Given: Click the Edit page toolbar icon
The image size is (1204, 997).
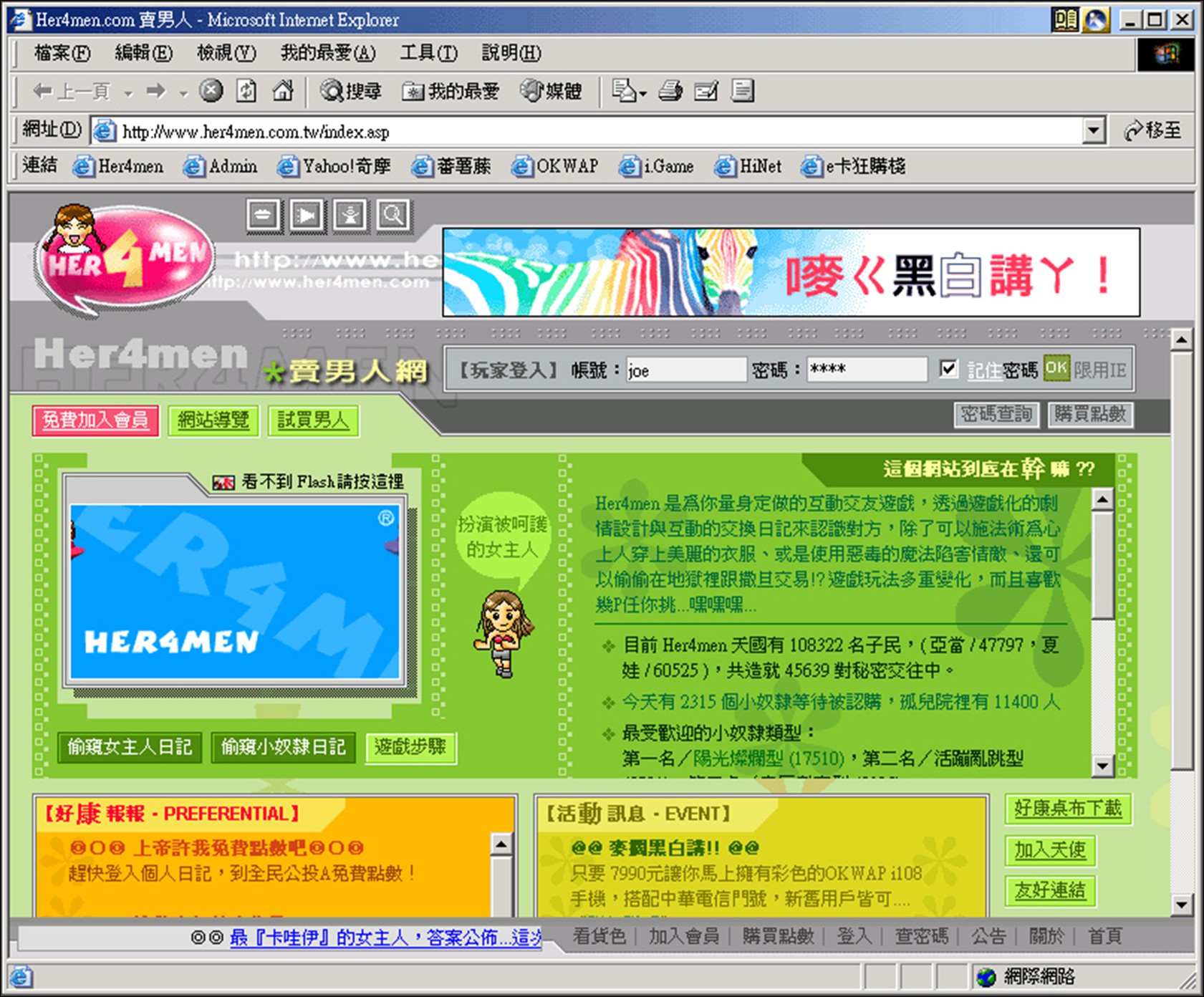Looking at the screenshot, I should [x=706, y=91].
